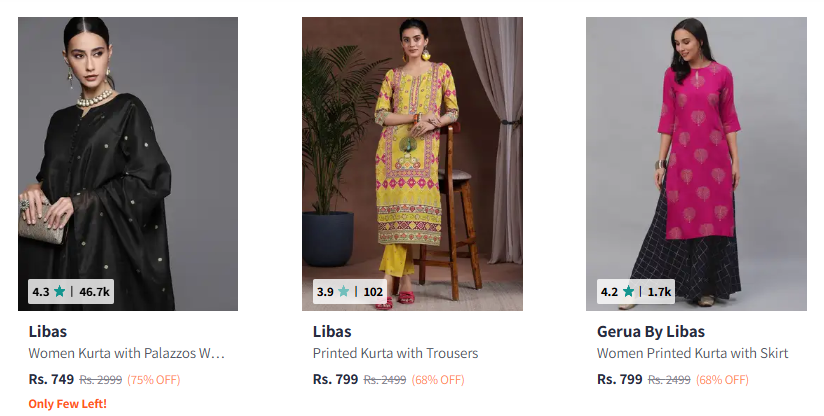
Task: Open the black Libas kurta product image
Action: pos(128,150)
